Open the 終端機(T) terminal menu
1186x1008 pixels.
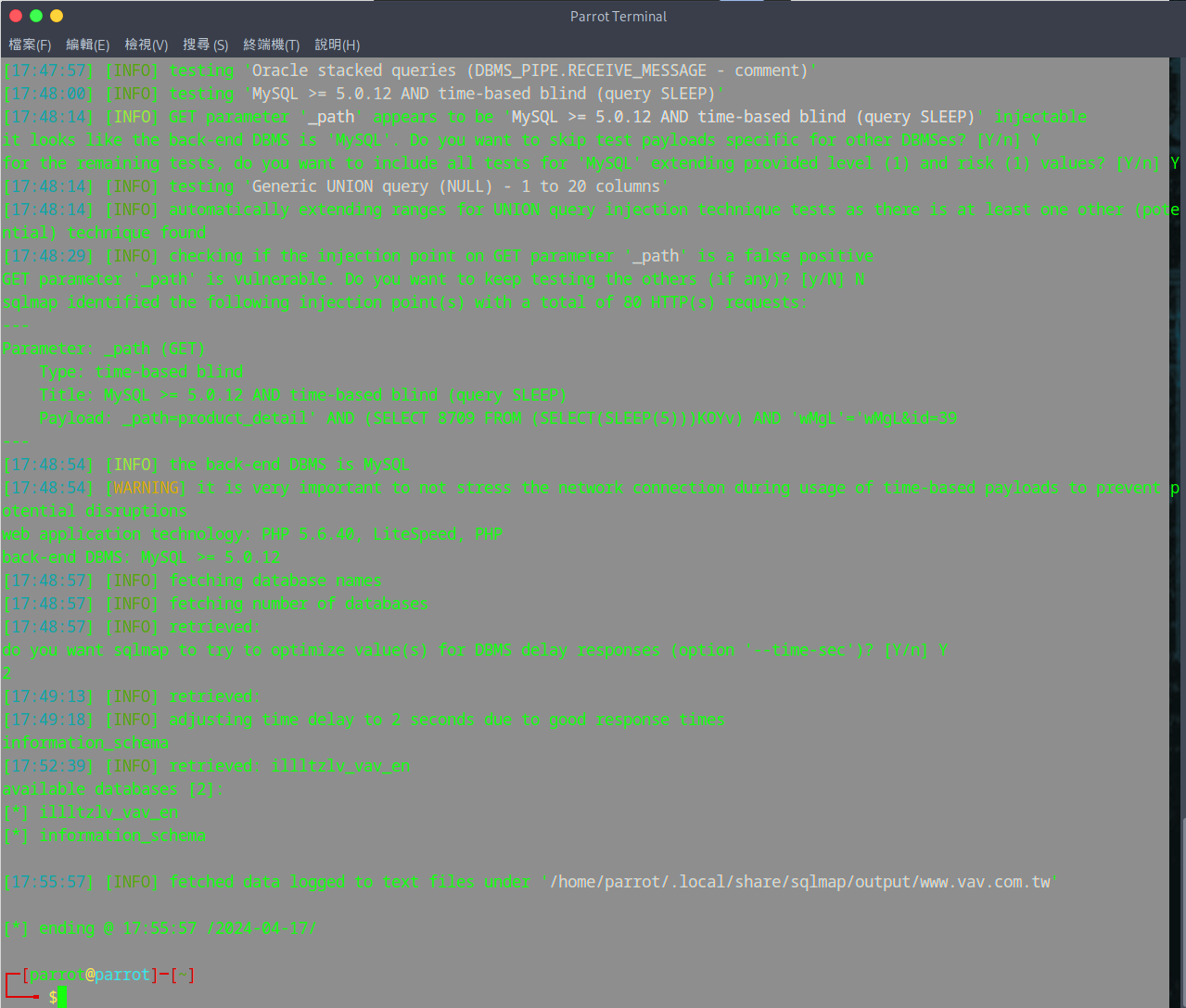pyautogui.click(x=272, y=45)
